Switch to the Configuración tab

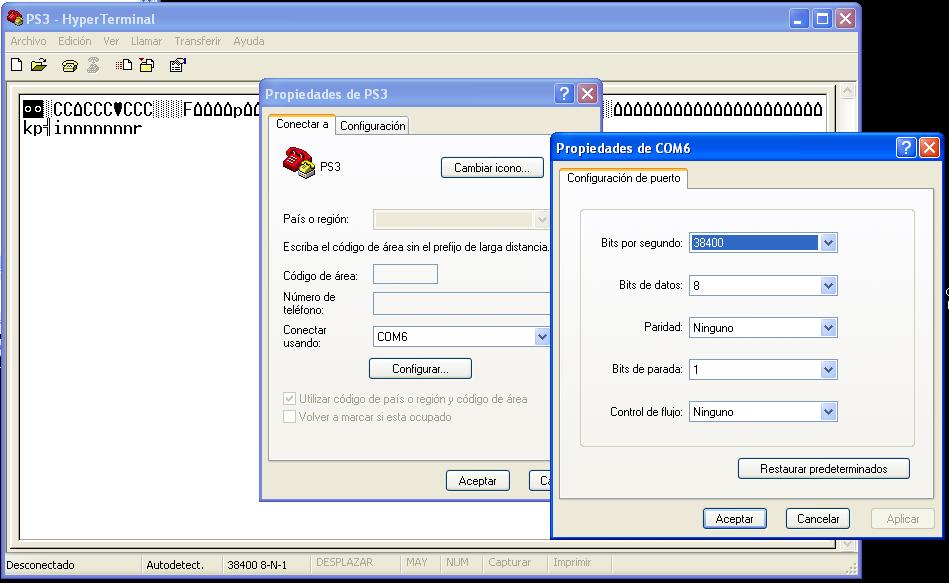tap(372, 126)
